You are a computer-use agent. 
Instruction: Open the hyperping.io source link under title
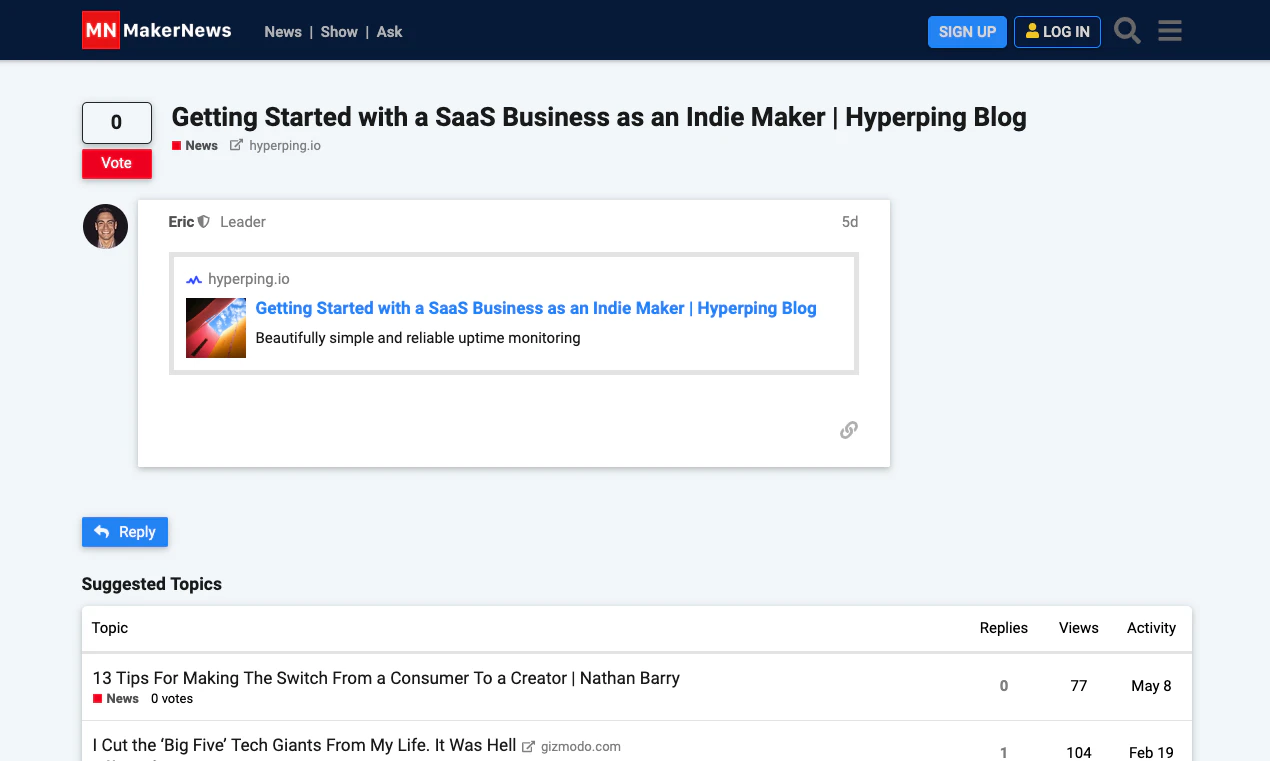(285, 146)
